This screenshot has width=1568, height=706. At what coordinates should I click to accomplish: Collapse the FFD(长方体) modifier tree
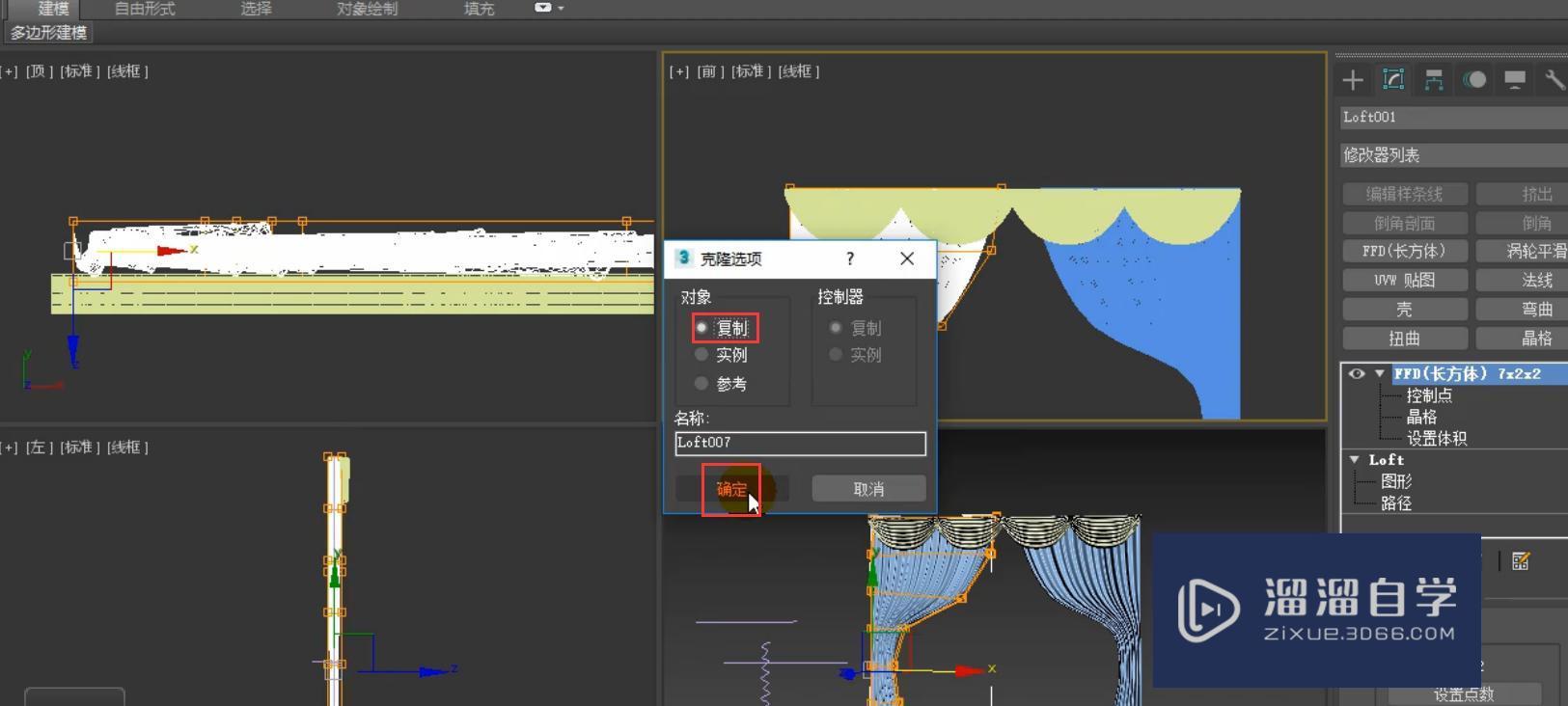(1380, 374)
